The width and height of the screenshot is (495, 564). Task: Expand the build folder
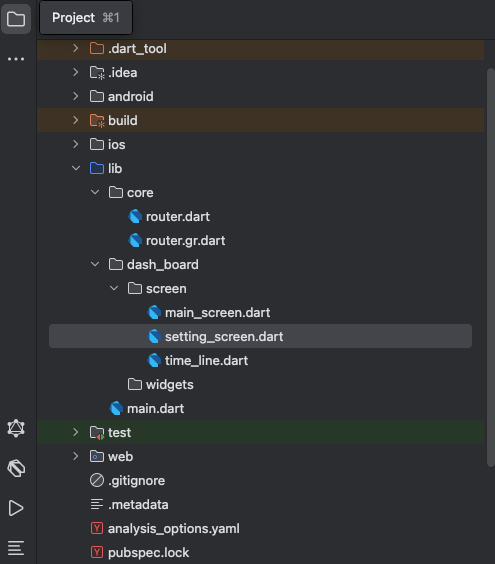tap(76, 120)
